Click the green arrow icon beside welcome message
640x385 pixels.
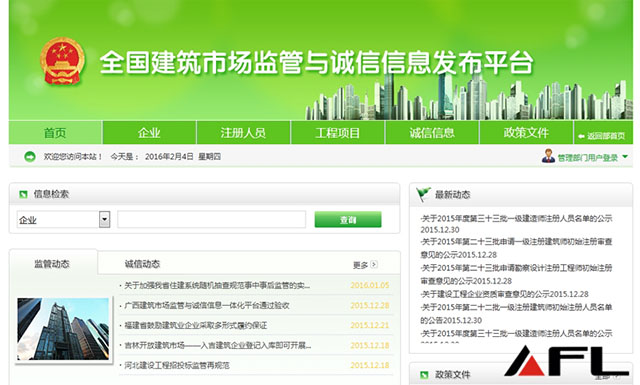(x=30, y=156)
